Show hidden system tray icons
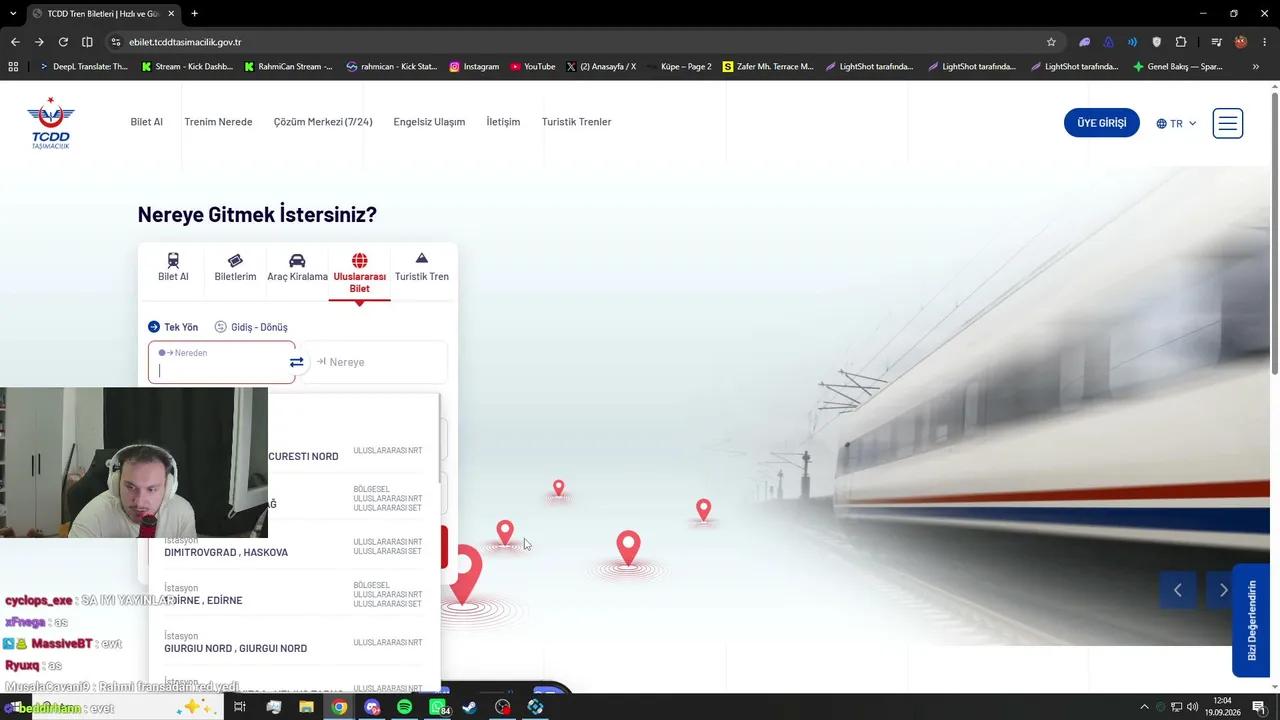Viewport: 1280px width, 720px height. 1144,707
